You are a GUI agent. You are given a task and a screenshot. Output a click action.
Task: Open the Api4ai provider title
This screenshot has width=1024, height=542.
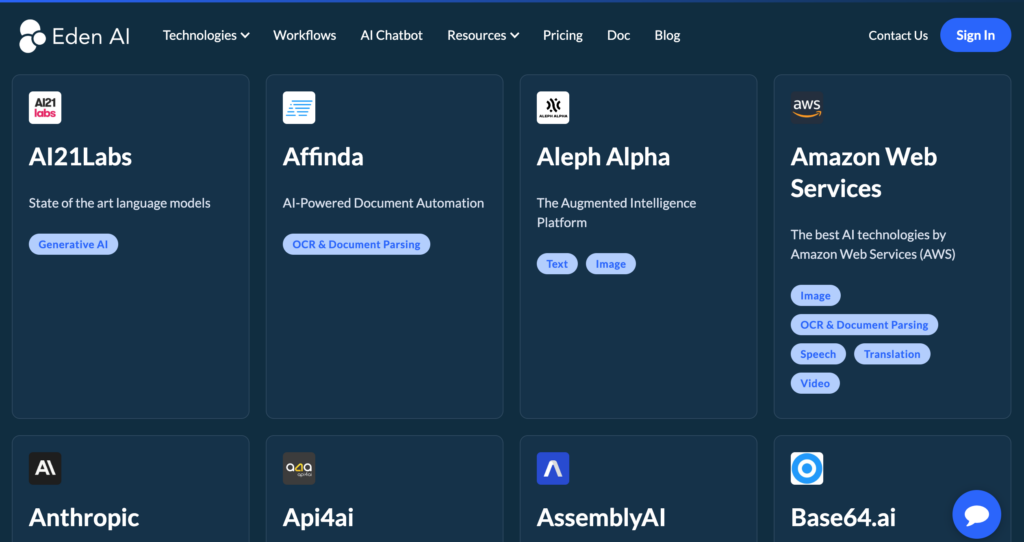point(318,518)
